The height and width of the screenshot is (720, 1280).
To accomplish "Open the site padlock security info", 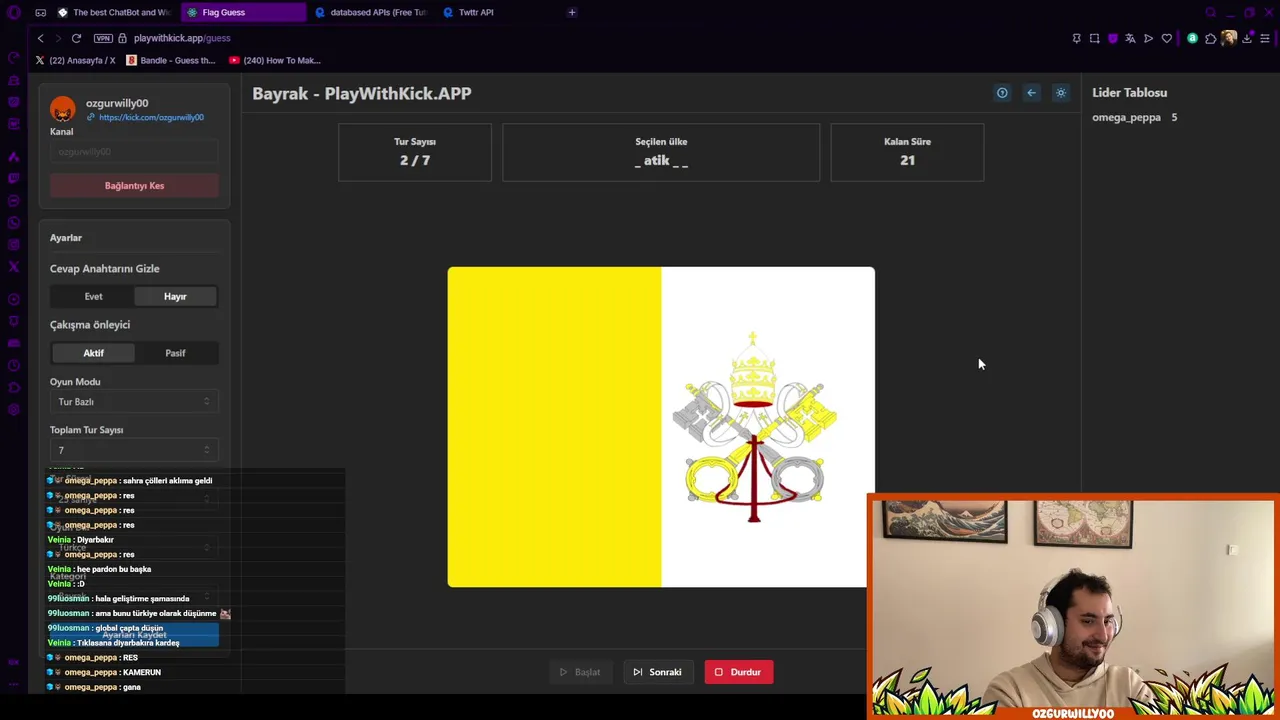I will coord(123,38).
